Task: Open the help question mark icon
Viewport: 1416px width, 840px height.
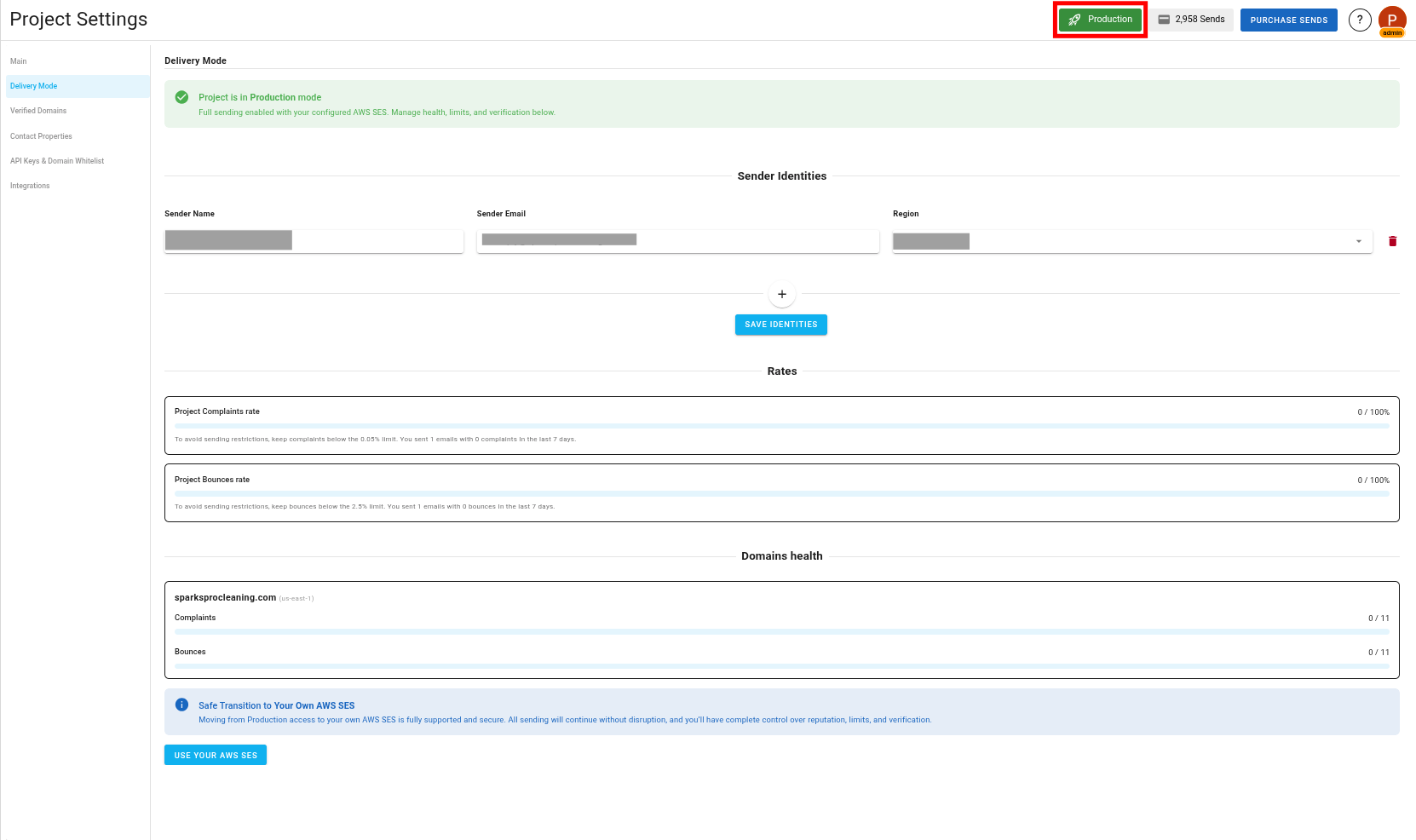Action: [1360, 19]
